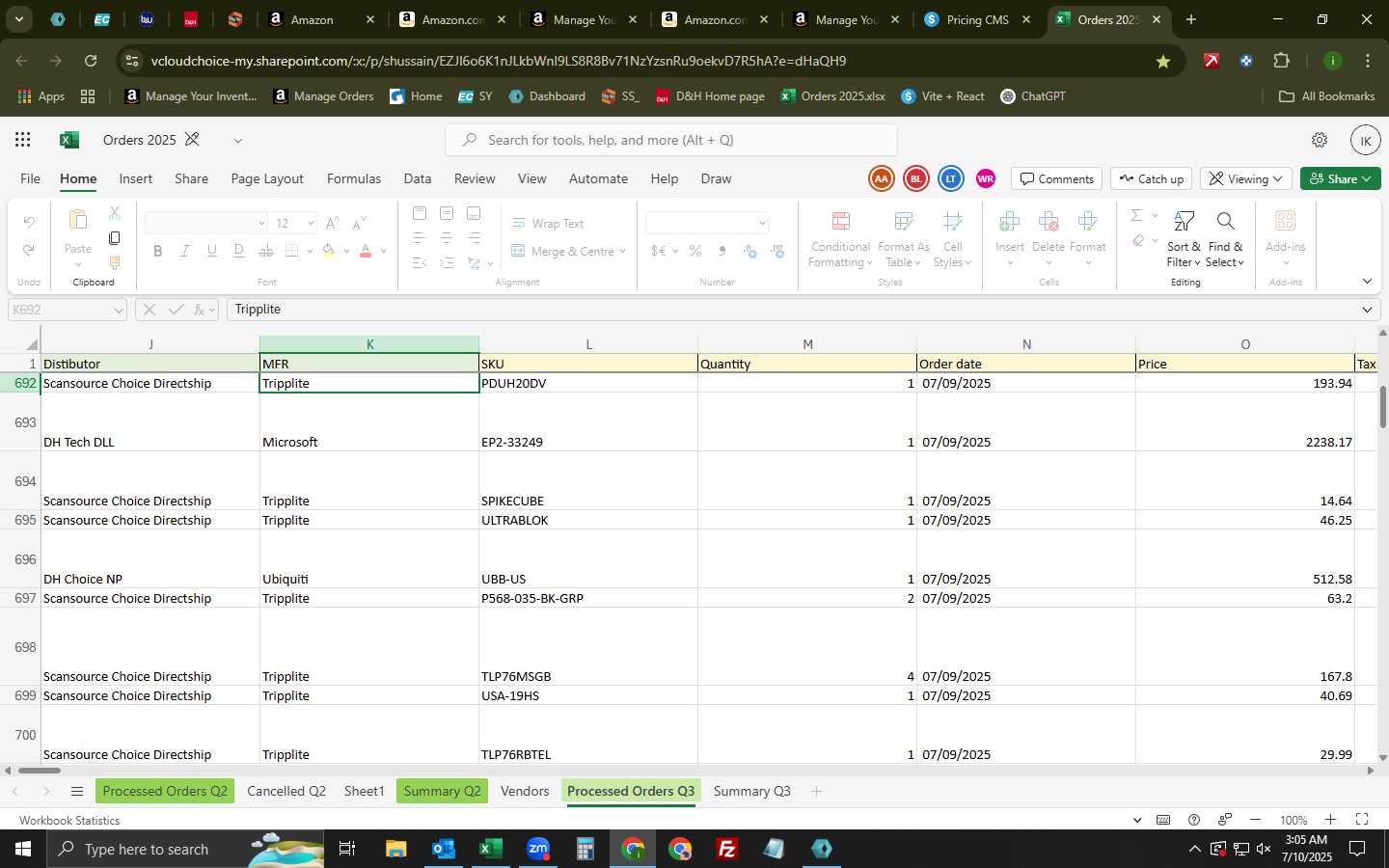Click the Increase font size icon

tap(333, 223)
